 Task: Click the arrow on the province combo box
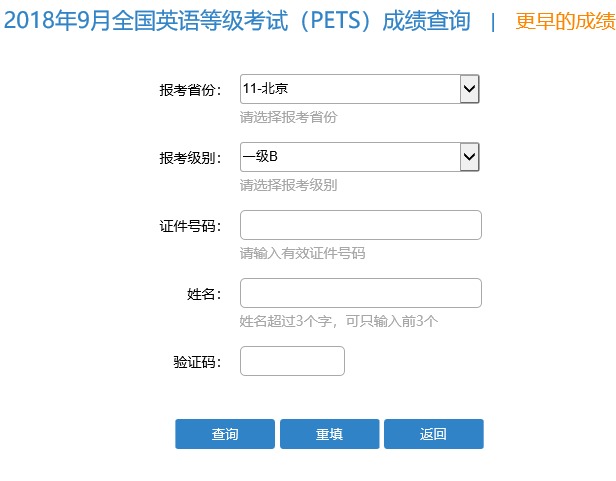coord(470,90)
